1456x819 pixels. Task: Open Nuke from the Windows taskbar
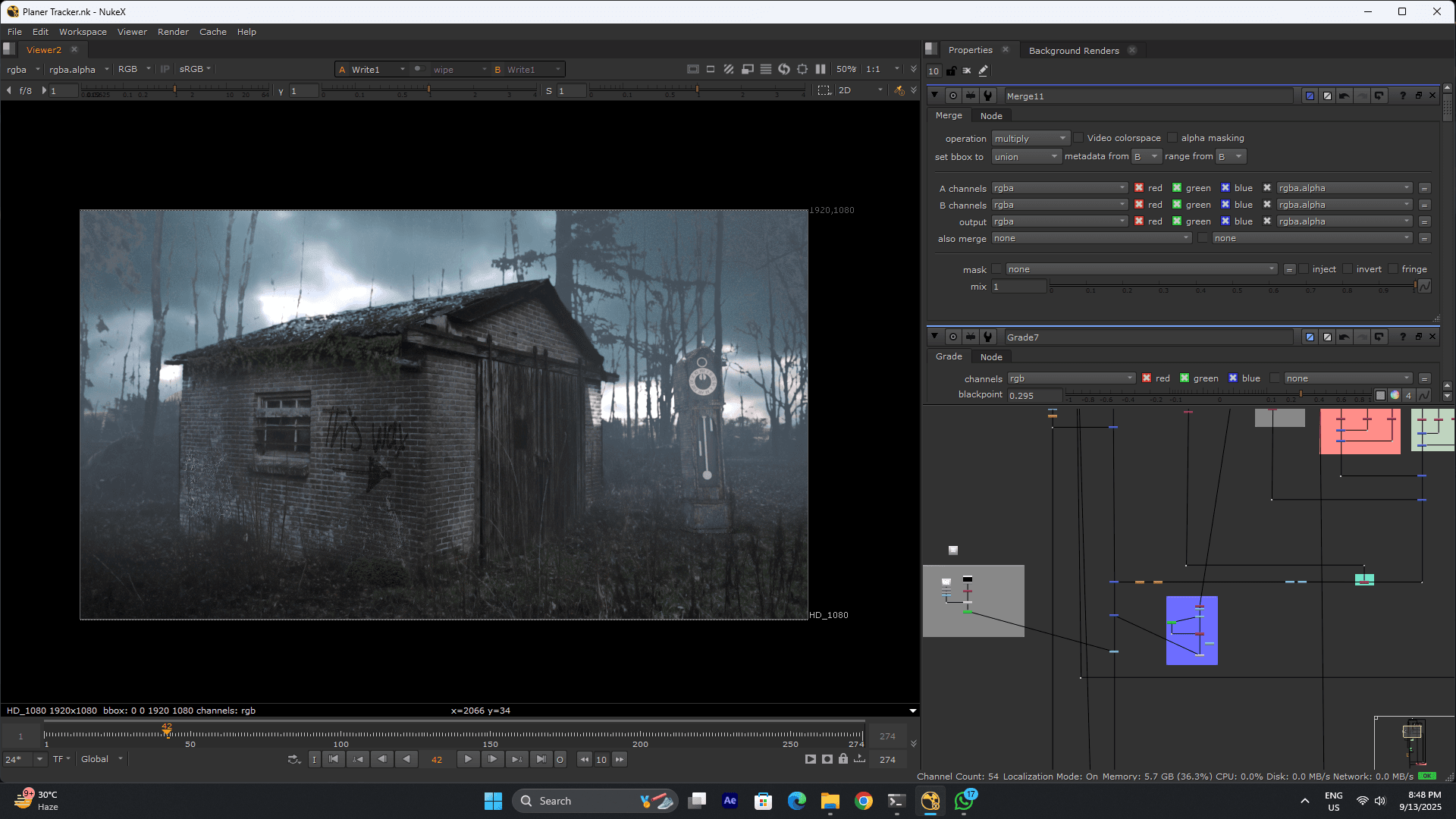coord(930,801)
